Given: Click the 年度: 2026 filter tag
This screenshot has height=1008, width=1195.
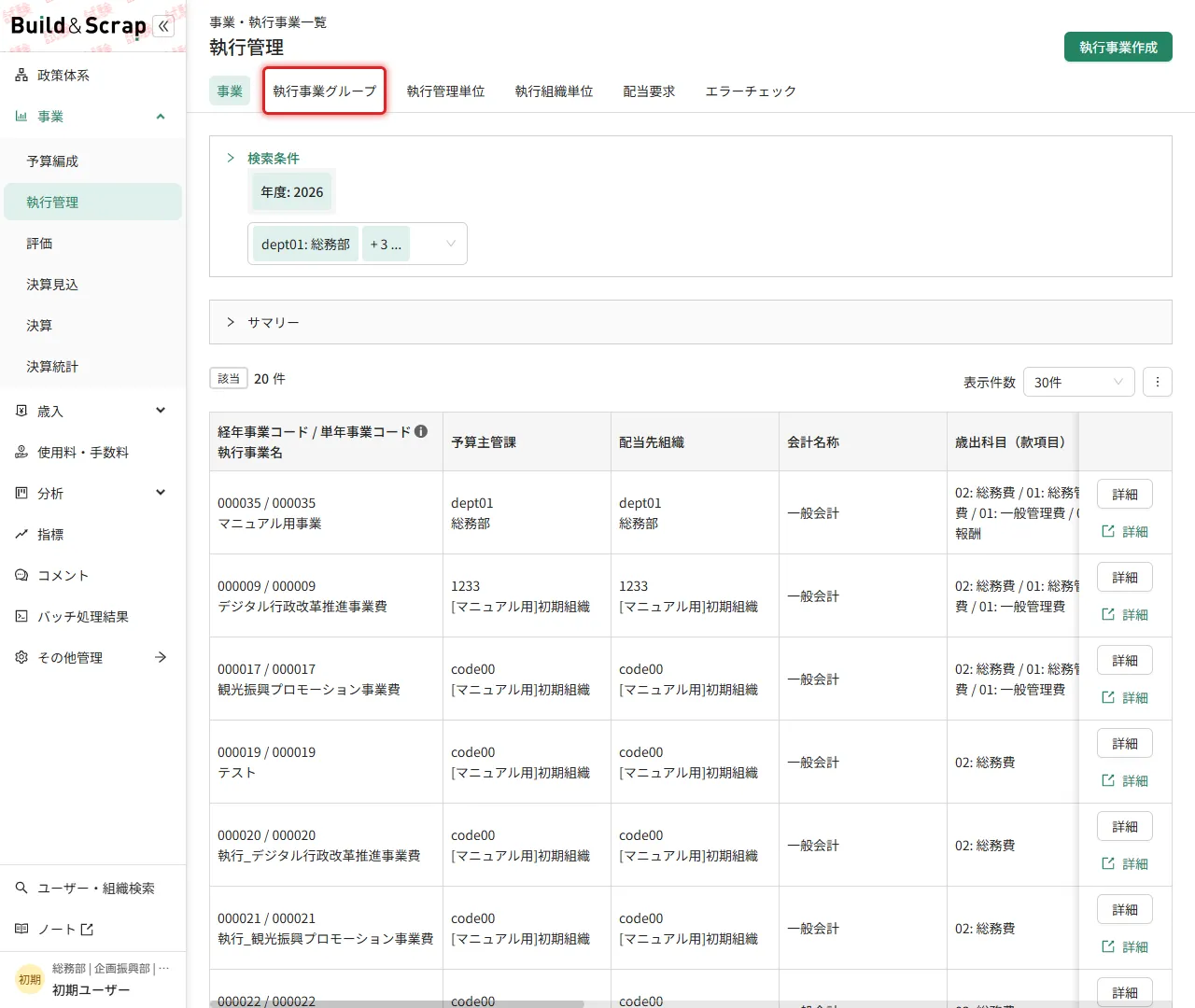Looking at the screenshot, I should (x=291, y=192).
